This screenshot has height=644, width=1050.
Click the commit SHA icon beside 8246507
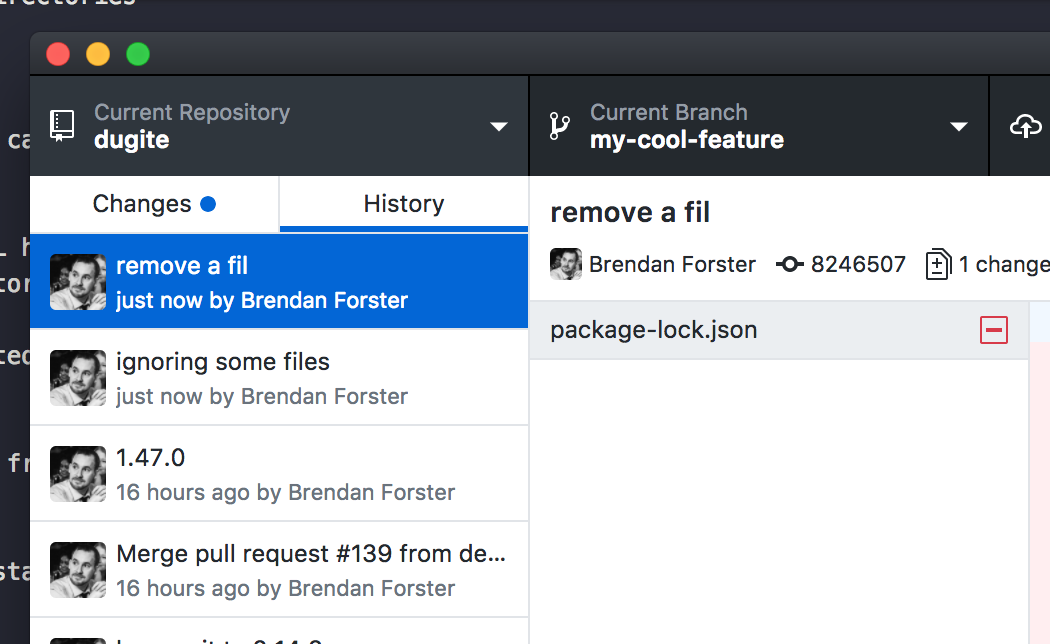(789, 265)
